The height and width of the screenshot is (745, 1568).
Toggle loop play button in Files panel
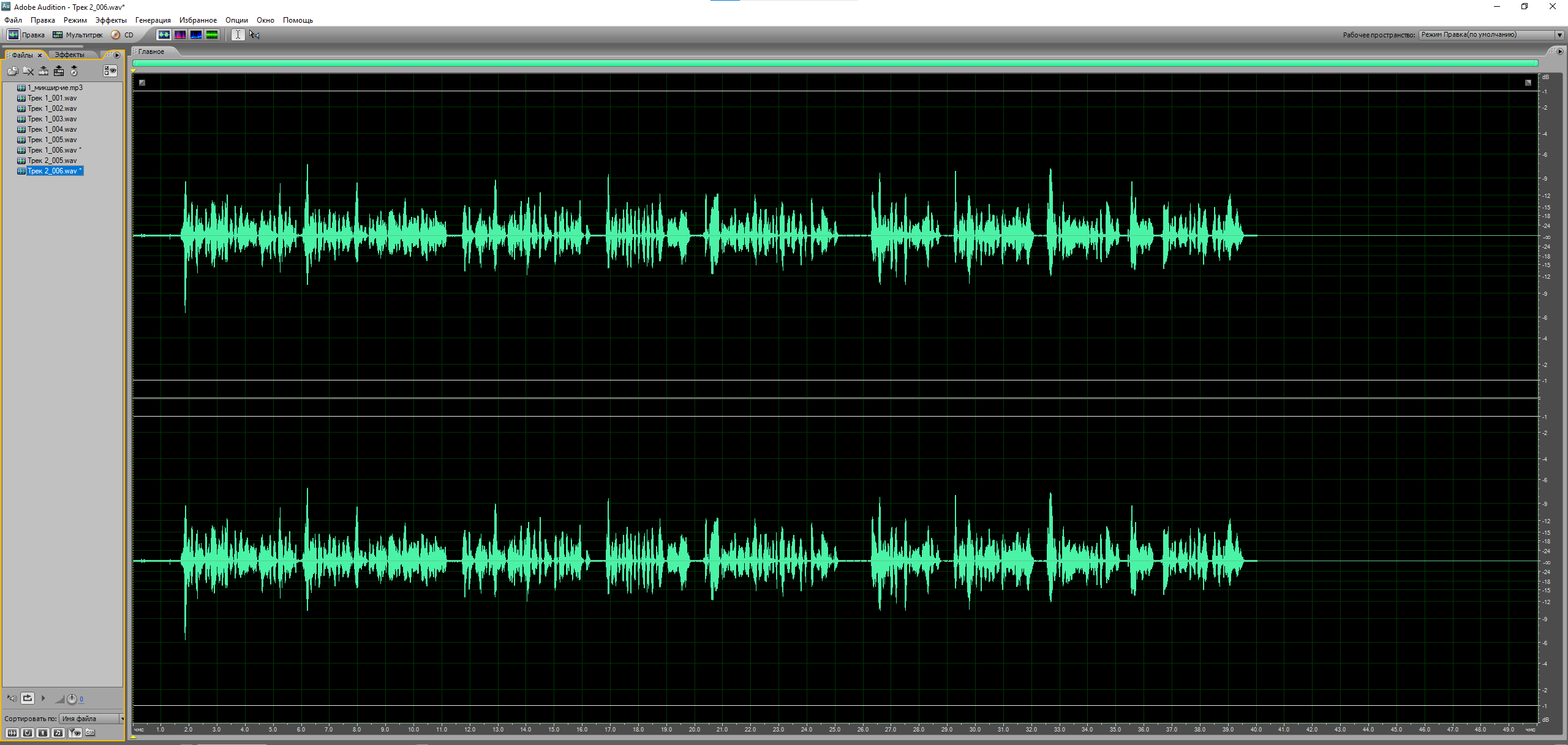(28, 698)
